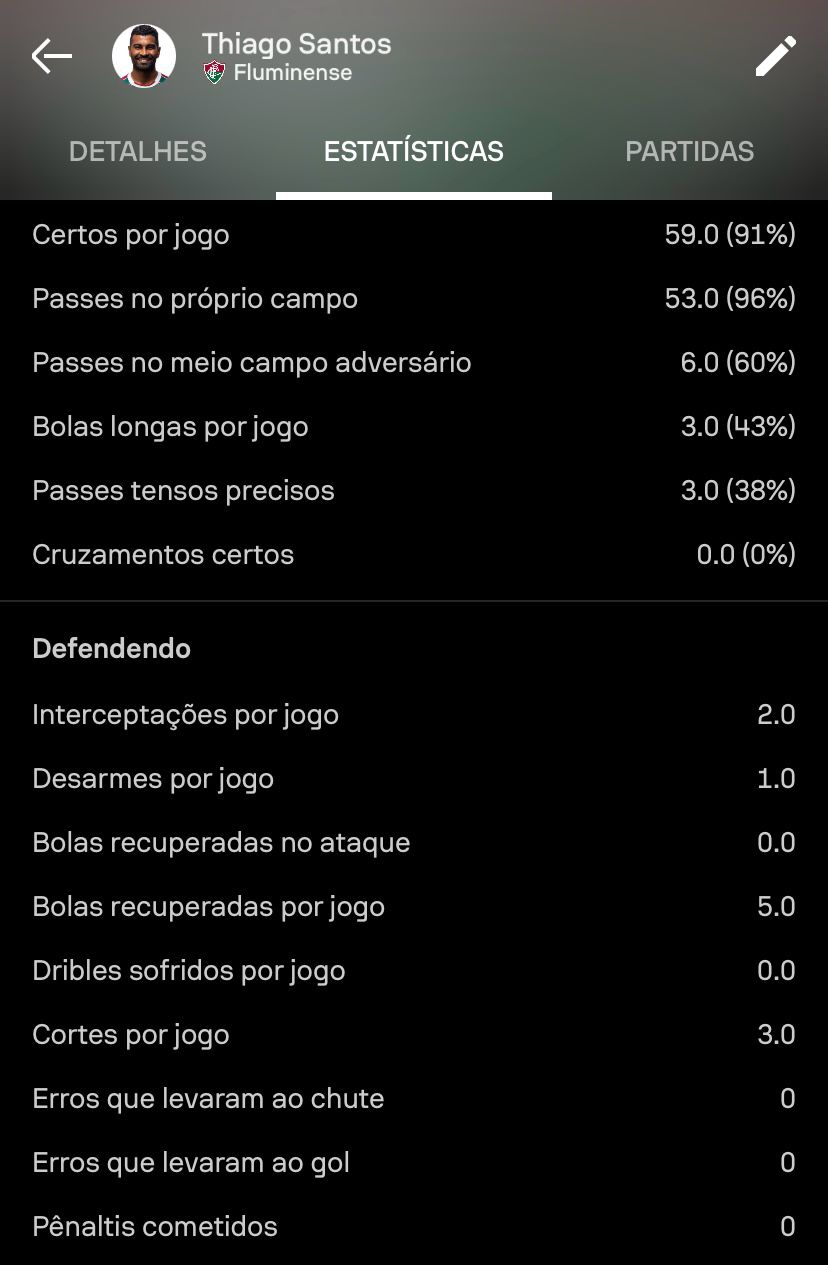Open the pencil edit icon

pyautogui.click(x=776, y=56)
